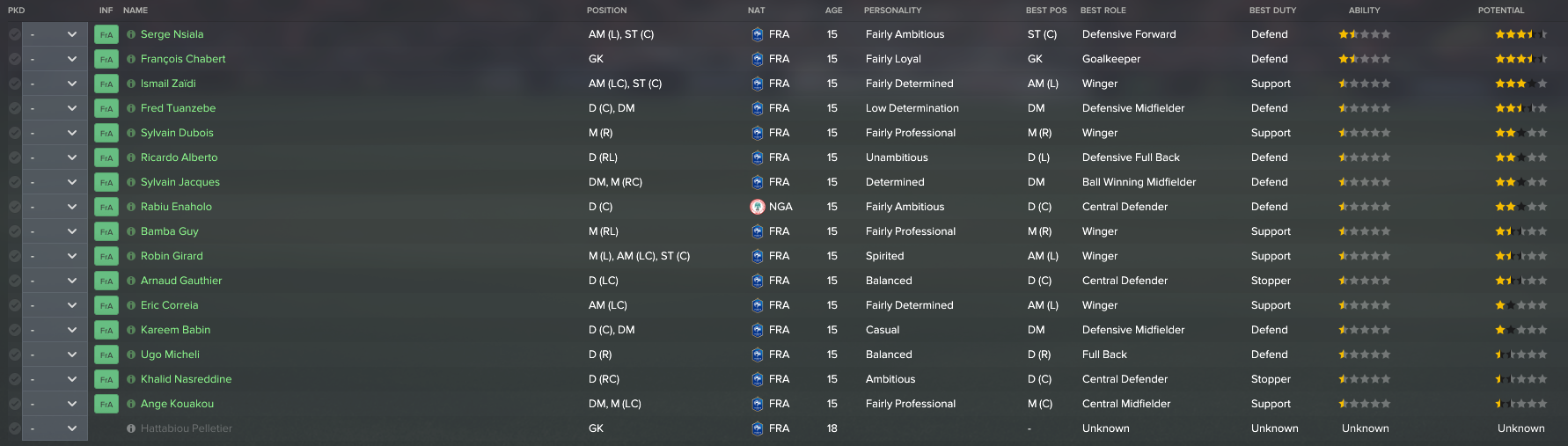The image size is (1568, 446).
Task: Click Ismail Zaïdi's potential star rating
Action: [x=1520, y=84]
